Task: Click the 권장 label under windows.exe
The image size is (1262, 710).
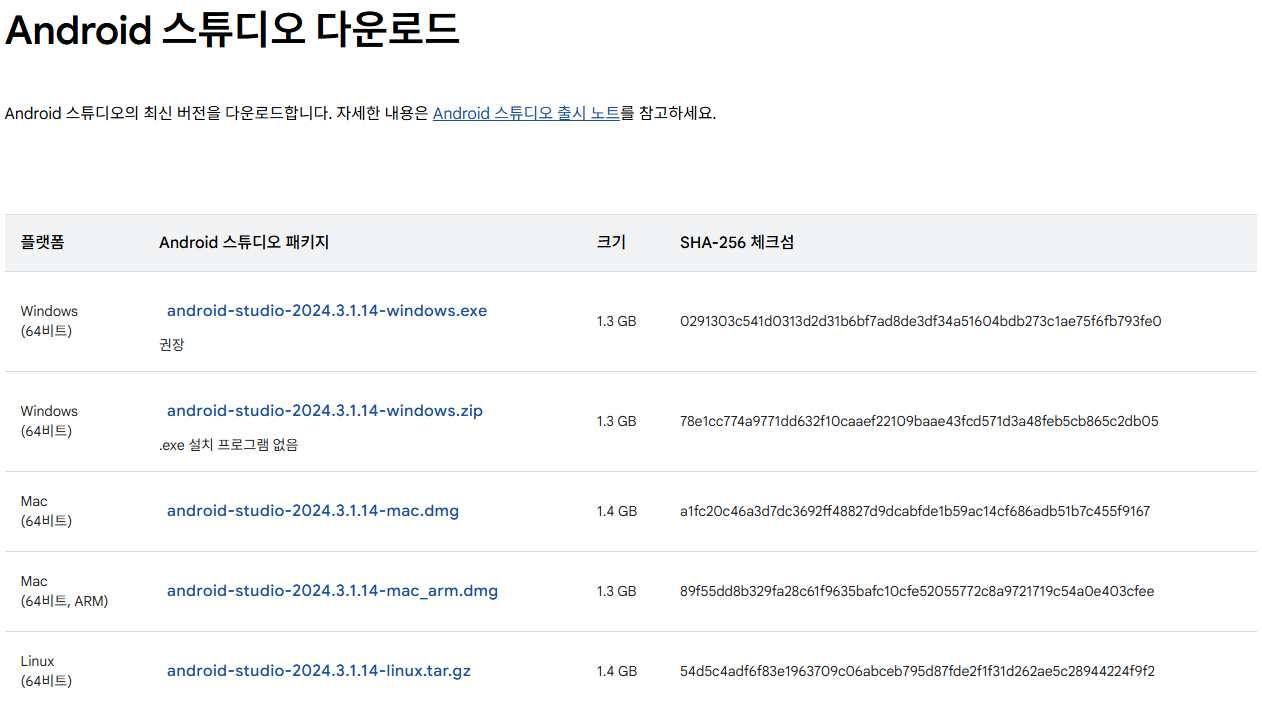Action: click(x=172, y=345)
